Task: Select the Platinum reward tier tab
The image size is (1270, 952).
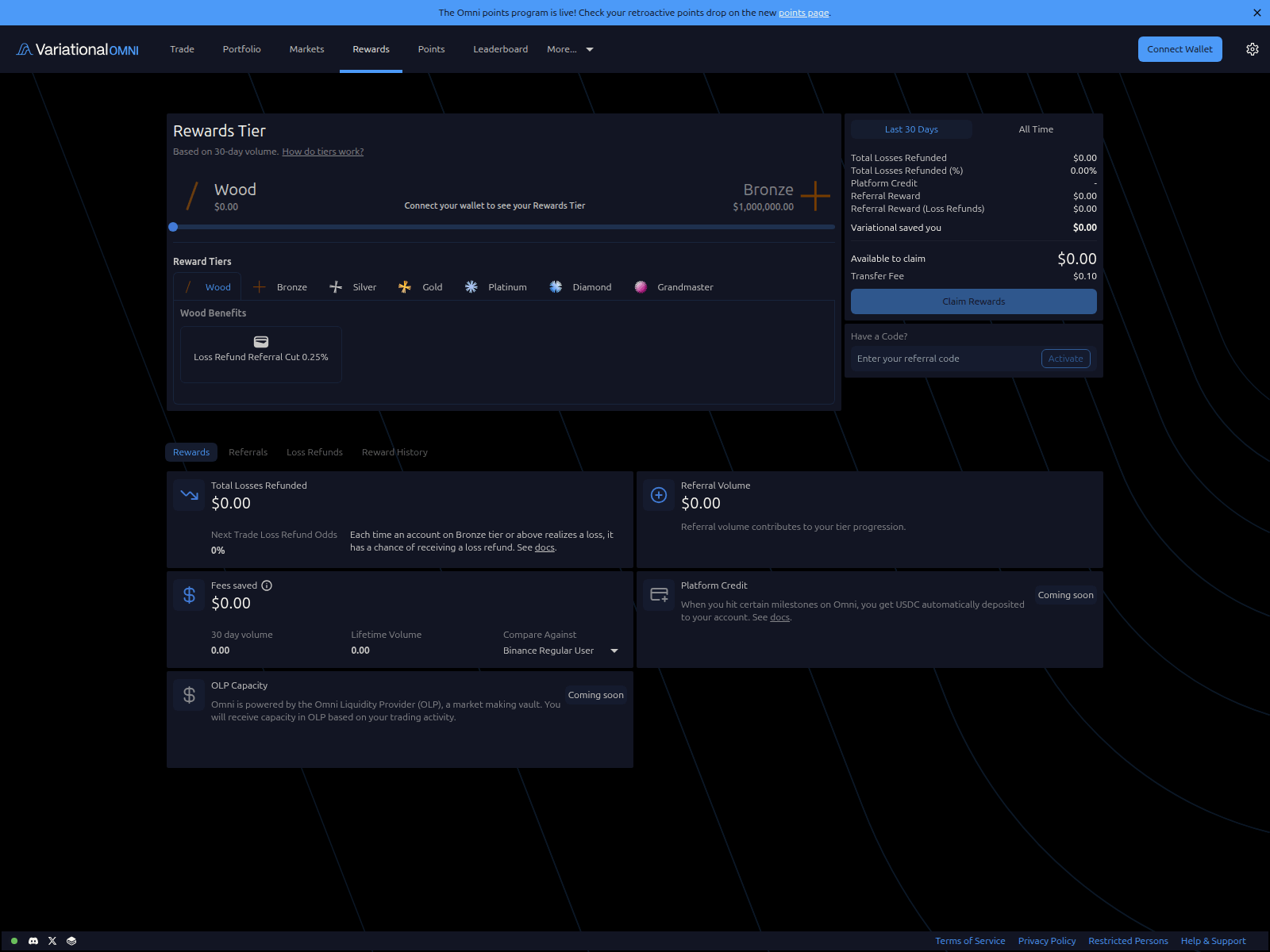Action: coord(496,287)
